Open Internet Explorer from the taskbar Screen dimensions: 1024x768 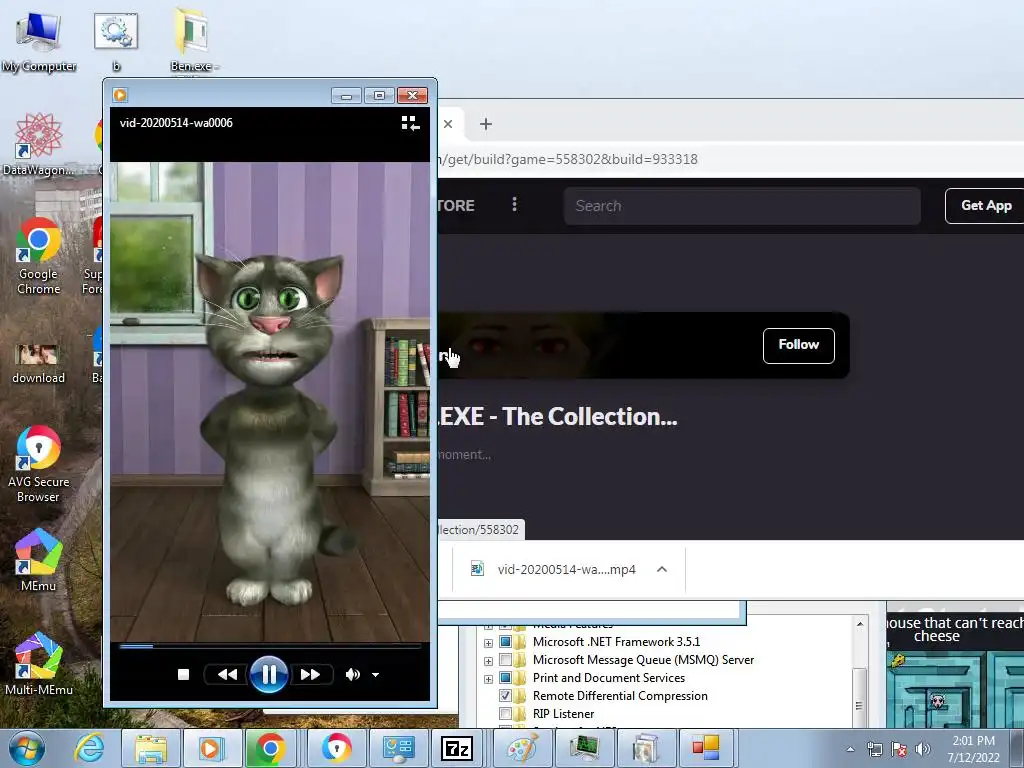[89, 748]
